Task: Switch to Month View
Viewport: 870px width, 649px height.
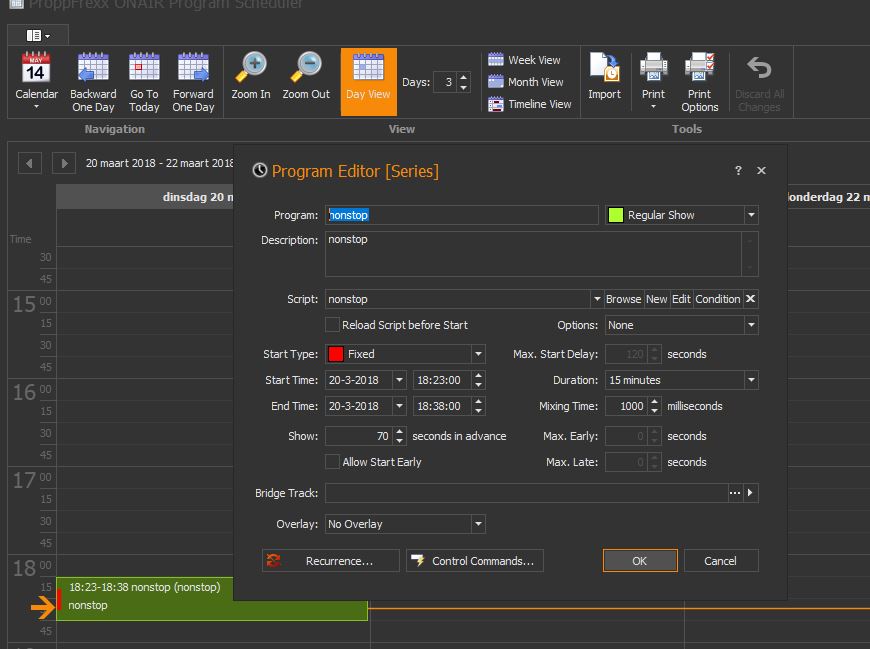Action: [x=525, y=82]
